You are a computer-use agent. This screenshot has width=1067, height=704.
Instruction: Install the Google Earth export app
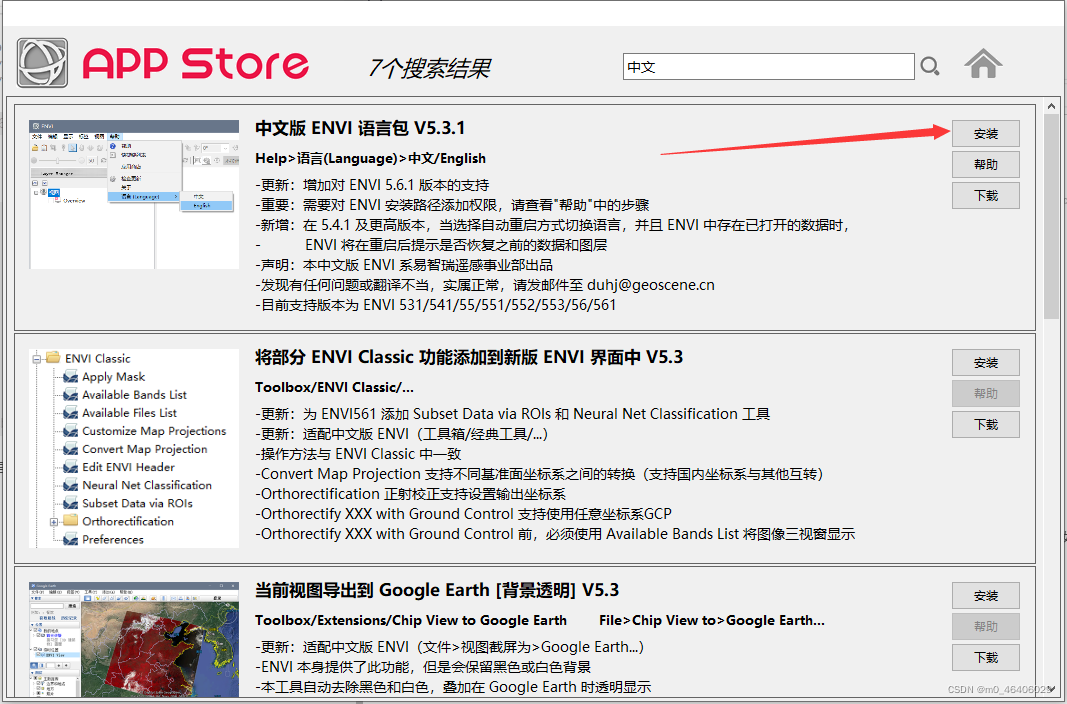[x=985, y=595]
